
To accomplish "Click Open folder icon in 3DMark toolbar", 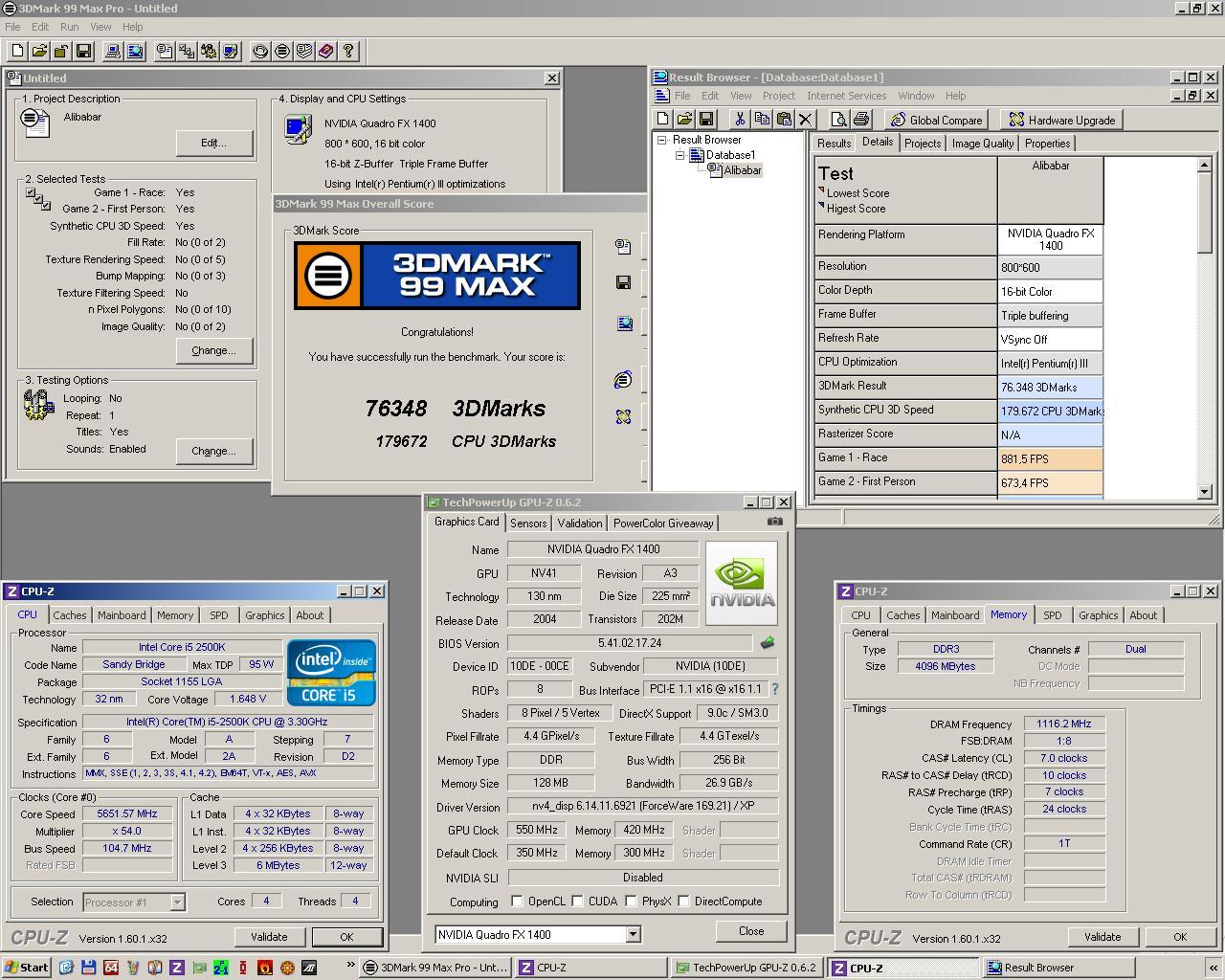I will click(x=39, y=51).
